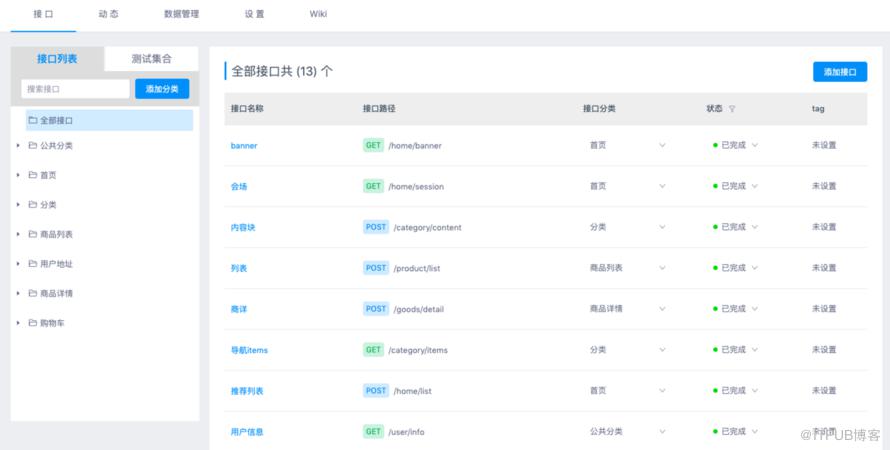Click the 添加分类 button

point(162,89)
